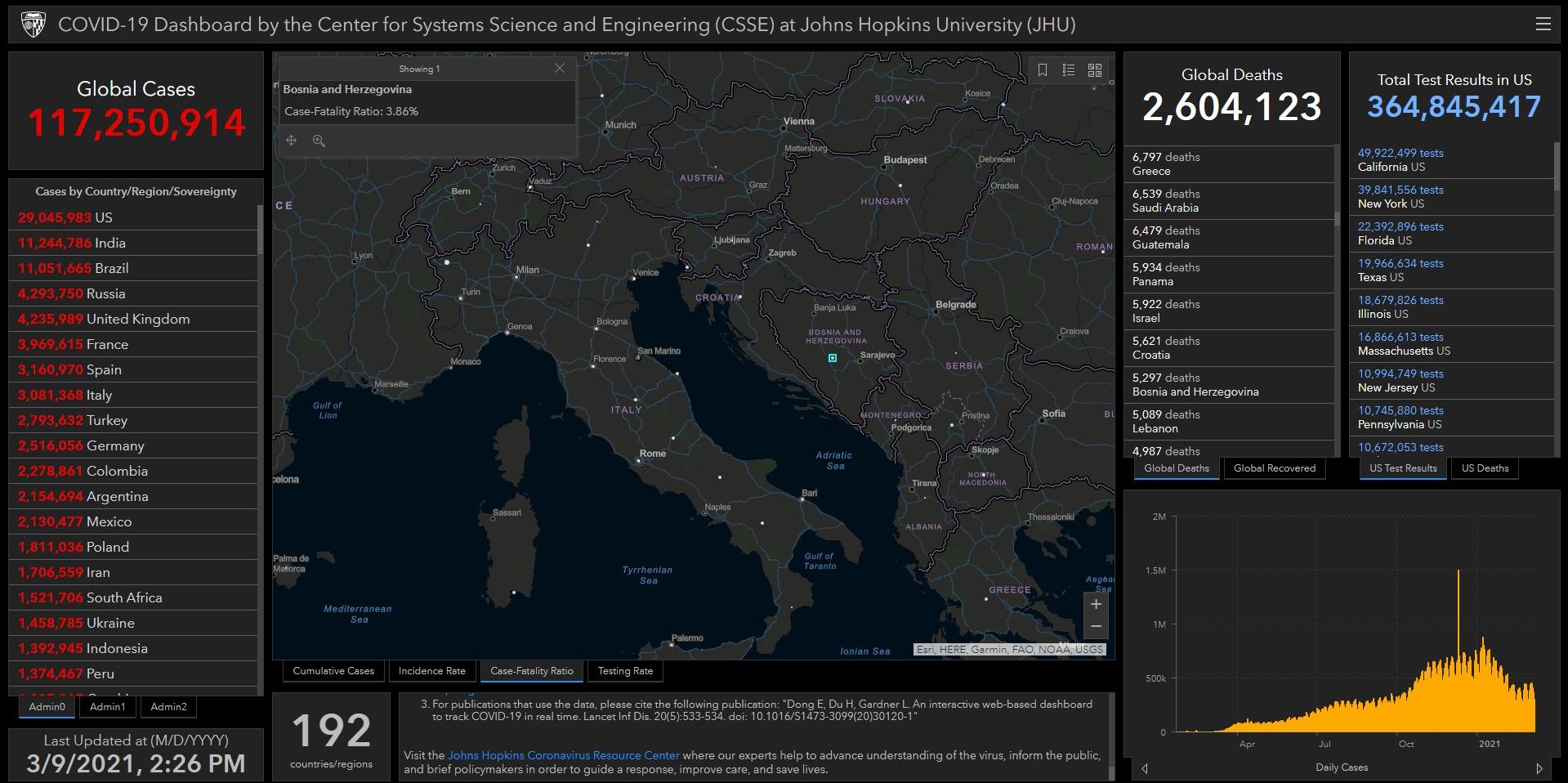The height and width of the screenshot is (783, 1568).
Task: Select Russia in the cases list
Action: [x=133, y=293]
